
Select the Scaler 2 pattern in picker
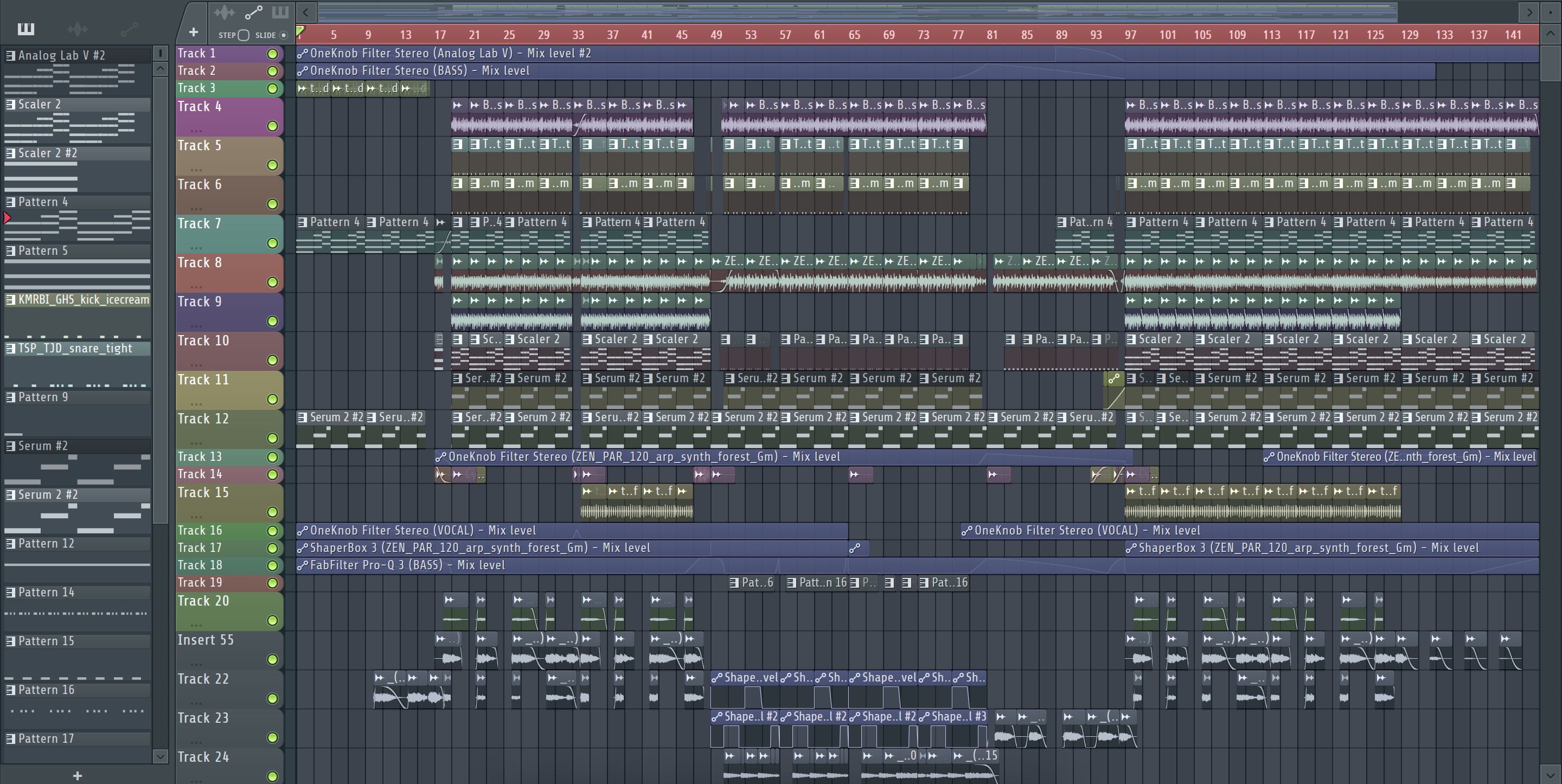point(78,104)
